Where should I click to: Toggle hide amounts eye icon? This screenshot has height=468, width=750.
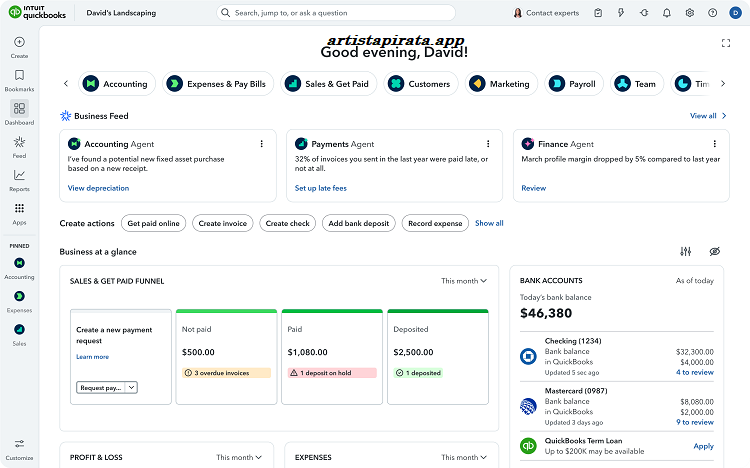coord(715,251)
